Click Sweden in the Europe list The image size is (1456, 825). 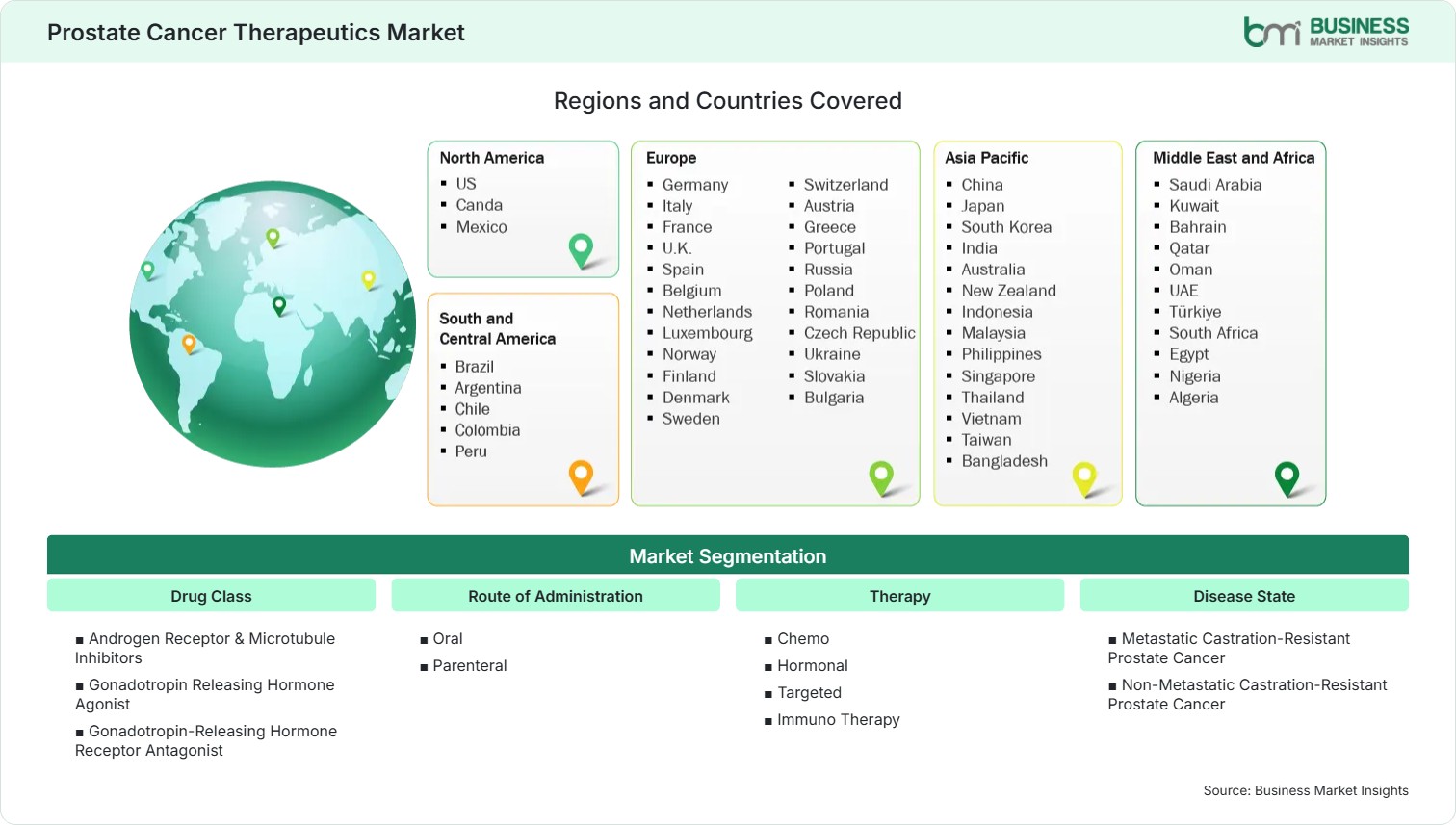coord(690,419)
